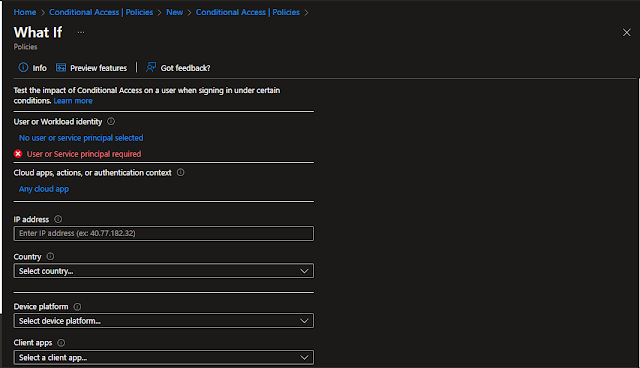The image size is (640, 368).
Task: Click info icon next to Client apps
Action: (x=61, y=343)
